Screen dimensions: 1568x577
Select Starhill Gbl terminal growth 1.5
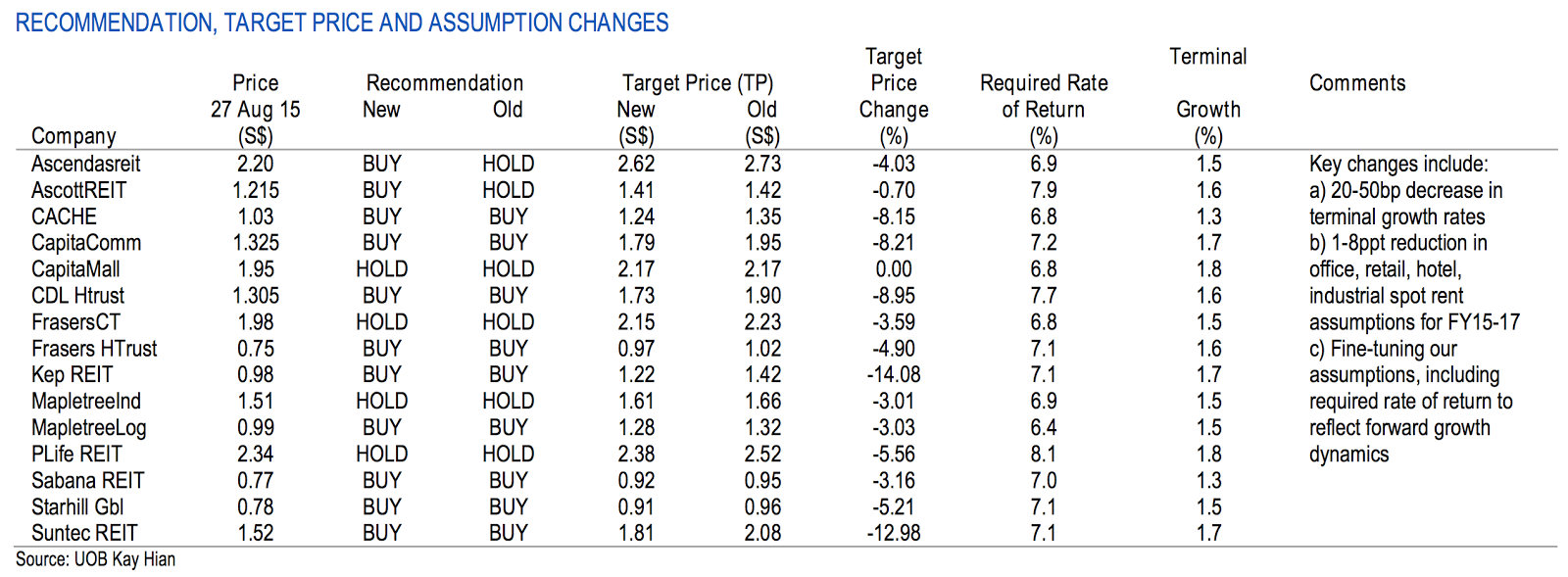pyautogui.click(x=1208, y=506)
